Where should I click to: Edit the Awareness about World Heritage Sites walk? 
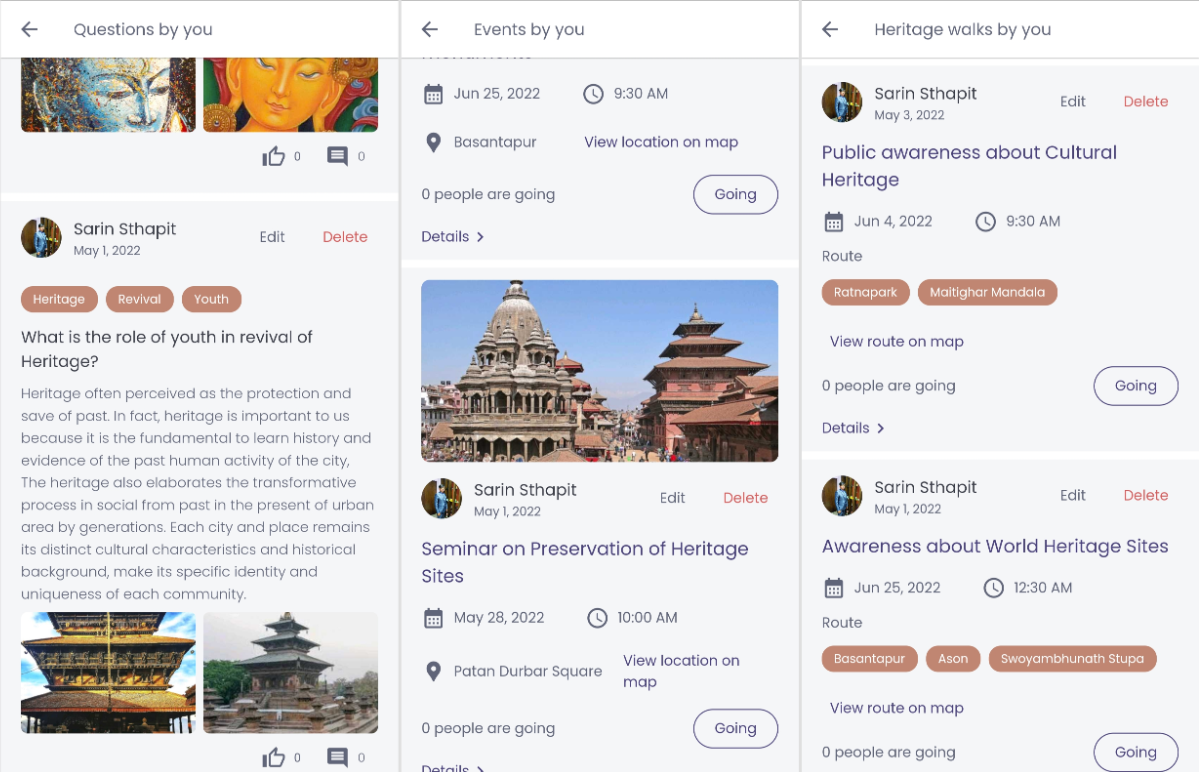point(1072,495)
